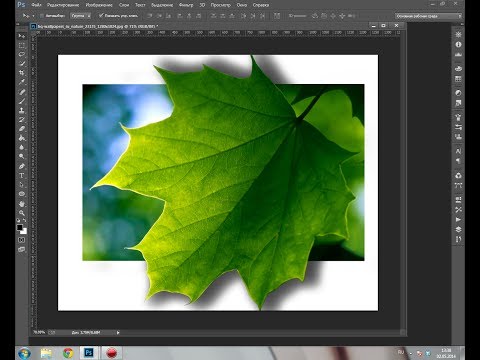Open the Файл menu
This screenshot has height=360, width=480.
pos(36,5)
